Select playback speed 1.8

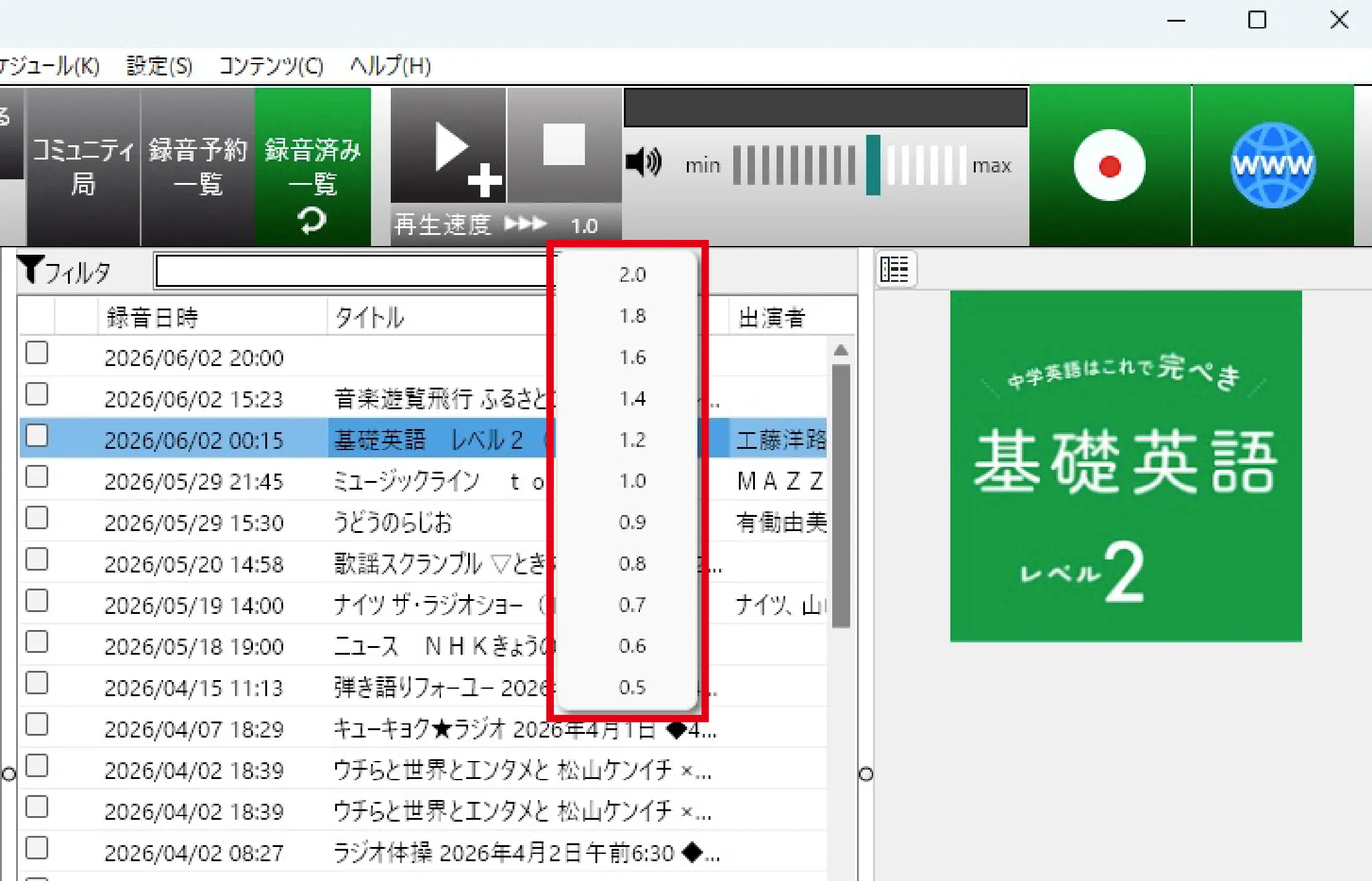tap(632, 316)
